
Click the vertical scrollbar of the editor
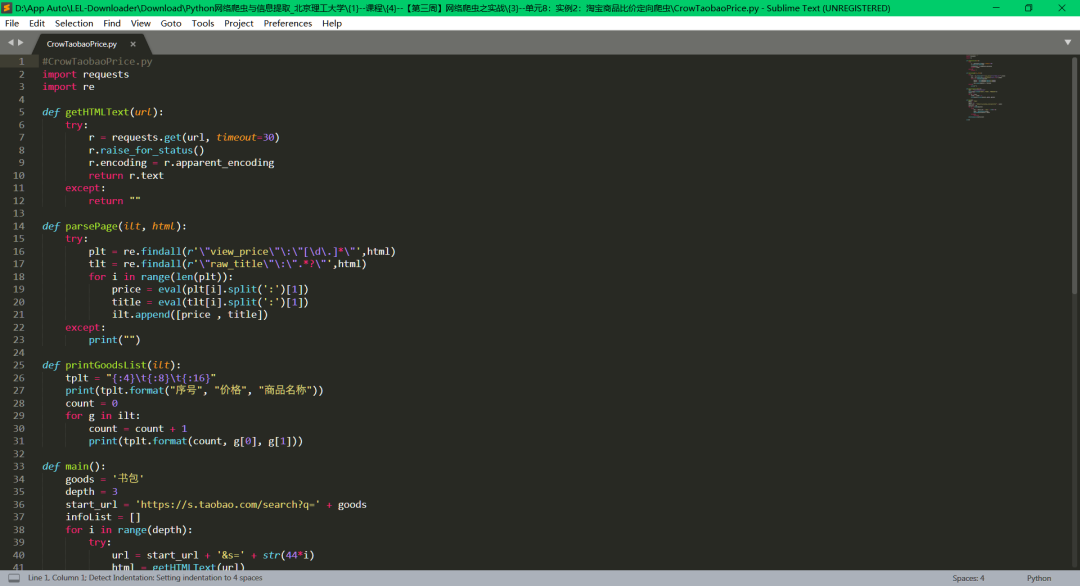[x=1074, y=176]
